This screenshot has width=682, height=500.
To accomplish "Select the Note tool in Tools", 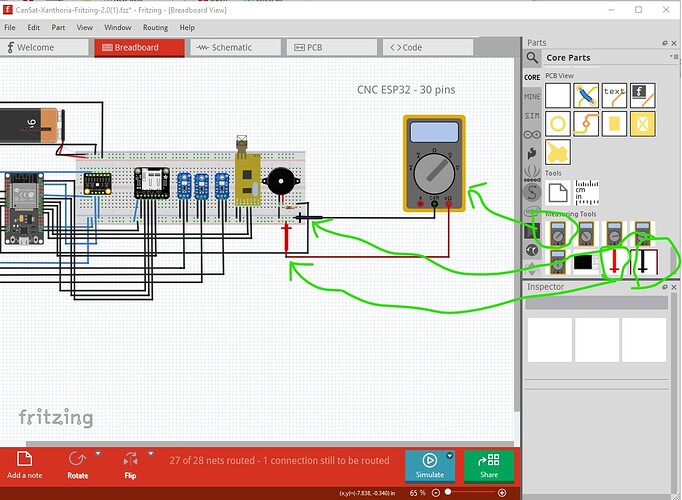I will [x=558, y=193].
